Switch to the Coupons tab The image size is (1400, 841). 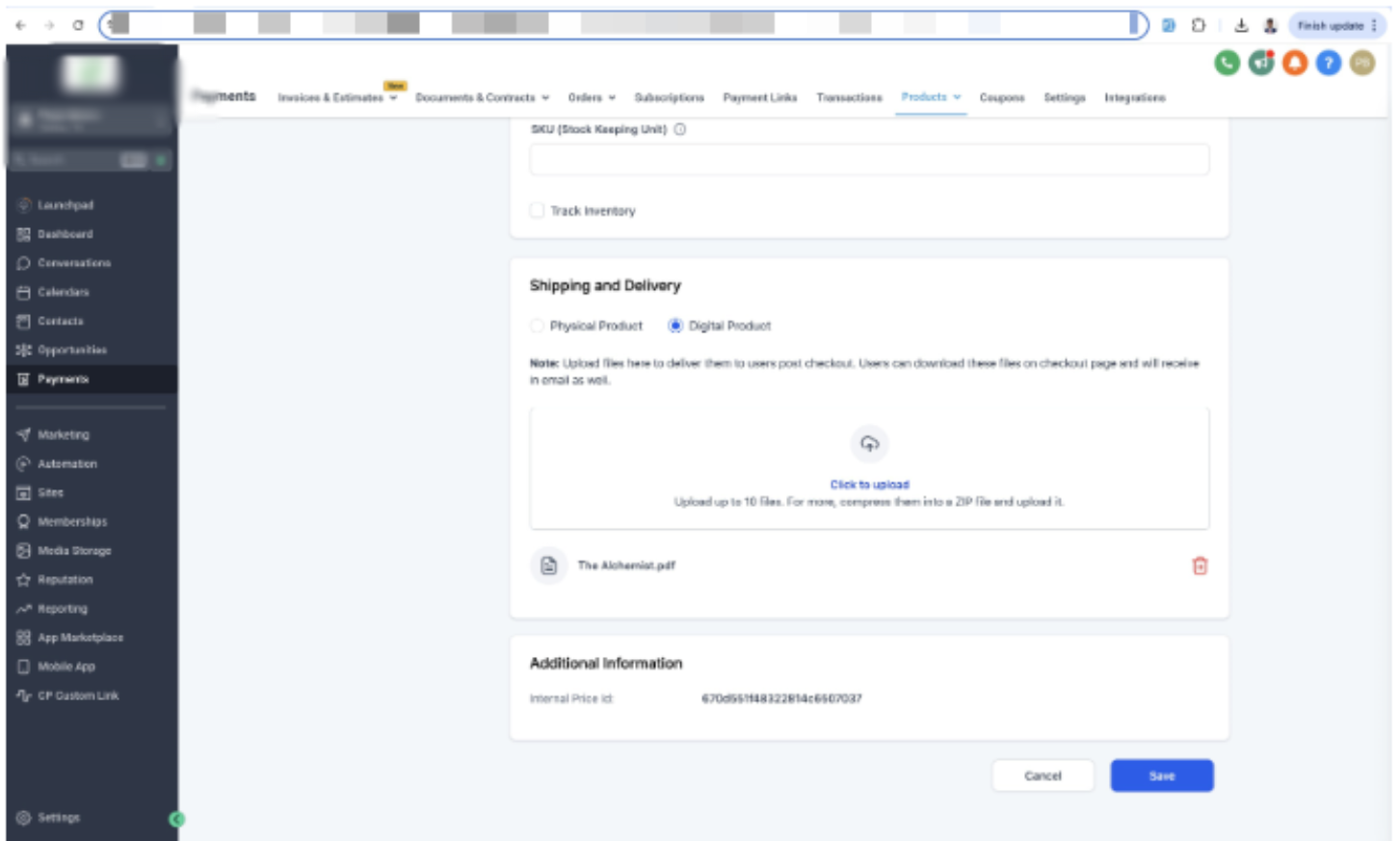1001,97
